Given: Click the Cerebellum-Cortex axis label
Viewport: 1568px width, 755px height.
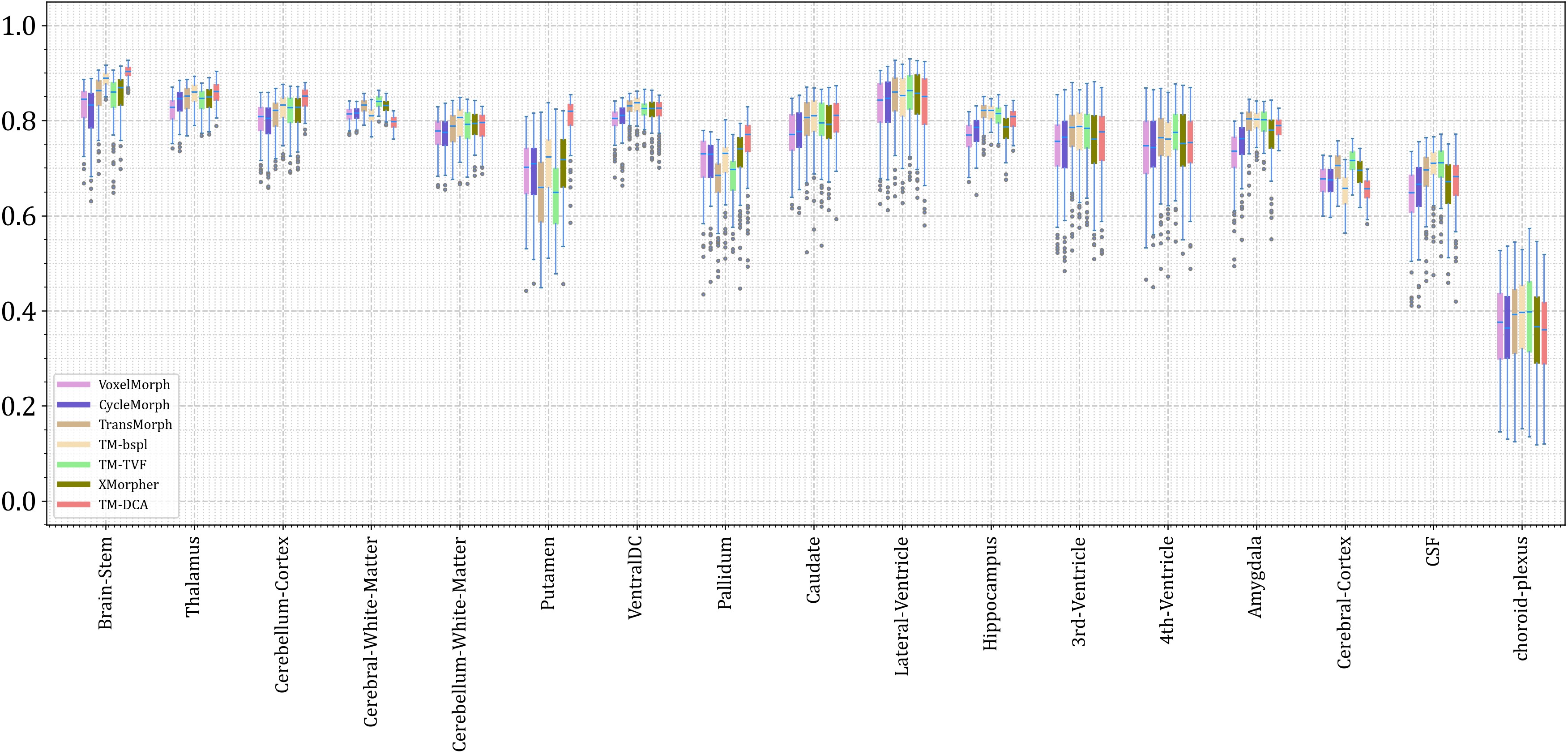Looking at the screenshot, I should click(282, 614).
